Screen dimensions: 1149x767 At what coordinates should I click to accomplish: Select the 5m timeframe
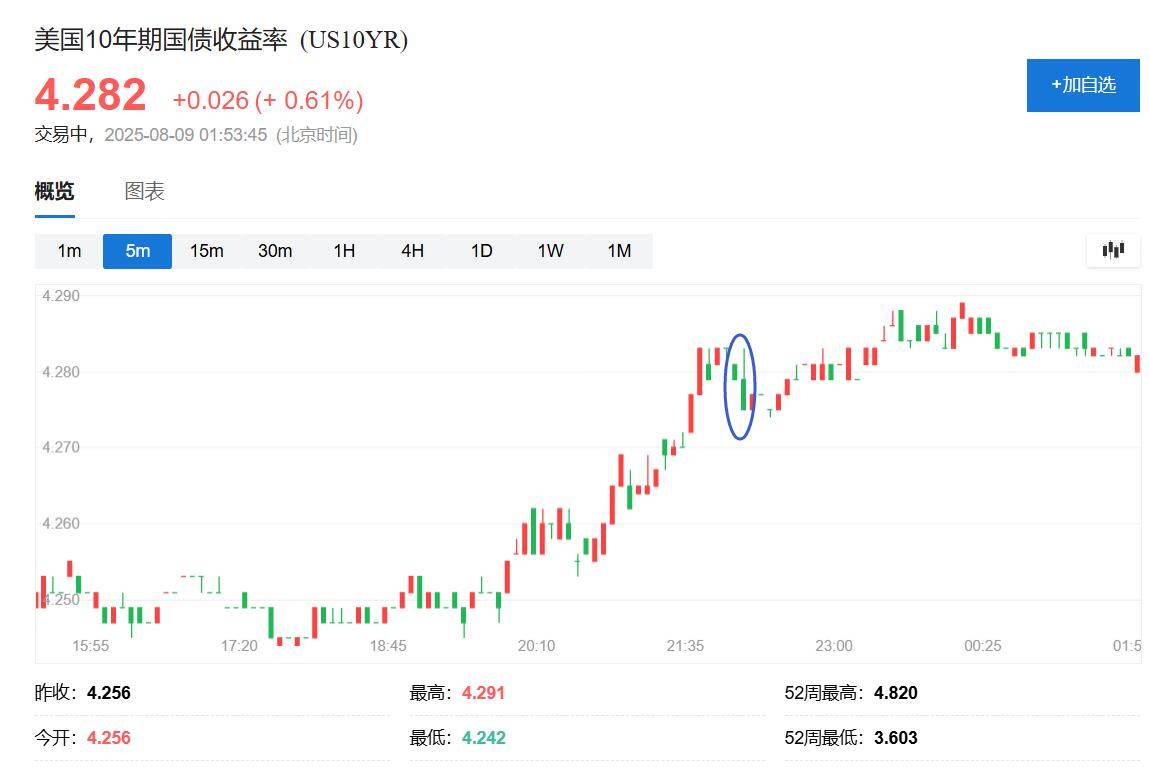tap(137, 251)
